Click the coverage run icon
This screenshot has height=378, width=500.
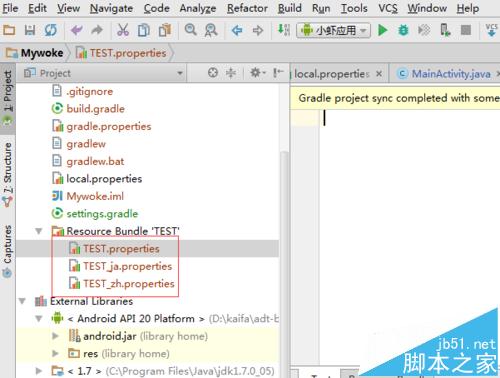[x=424, y=30]
